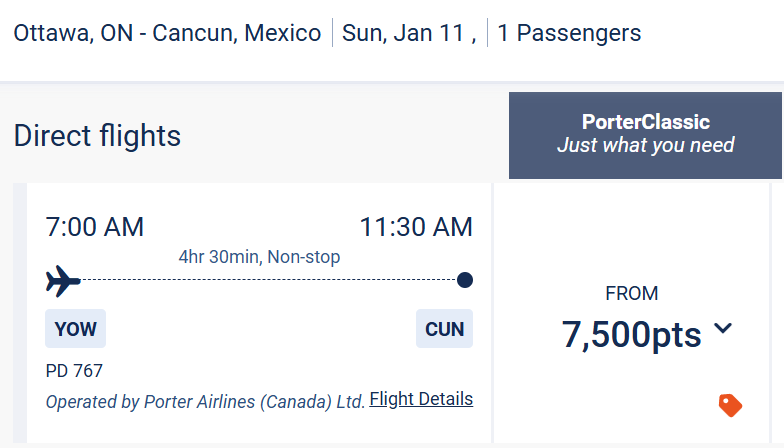Click the airplane icon on the route line
Viewport: 784px width, 448px height.
coord(63,281)
